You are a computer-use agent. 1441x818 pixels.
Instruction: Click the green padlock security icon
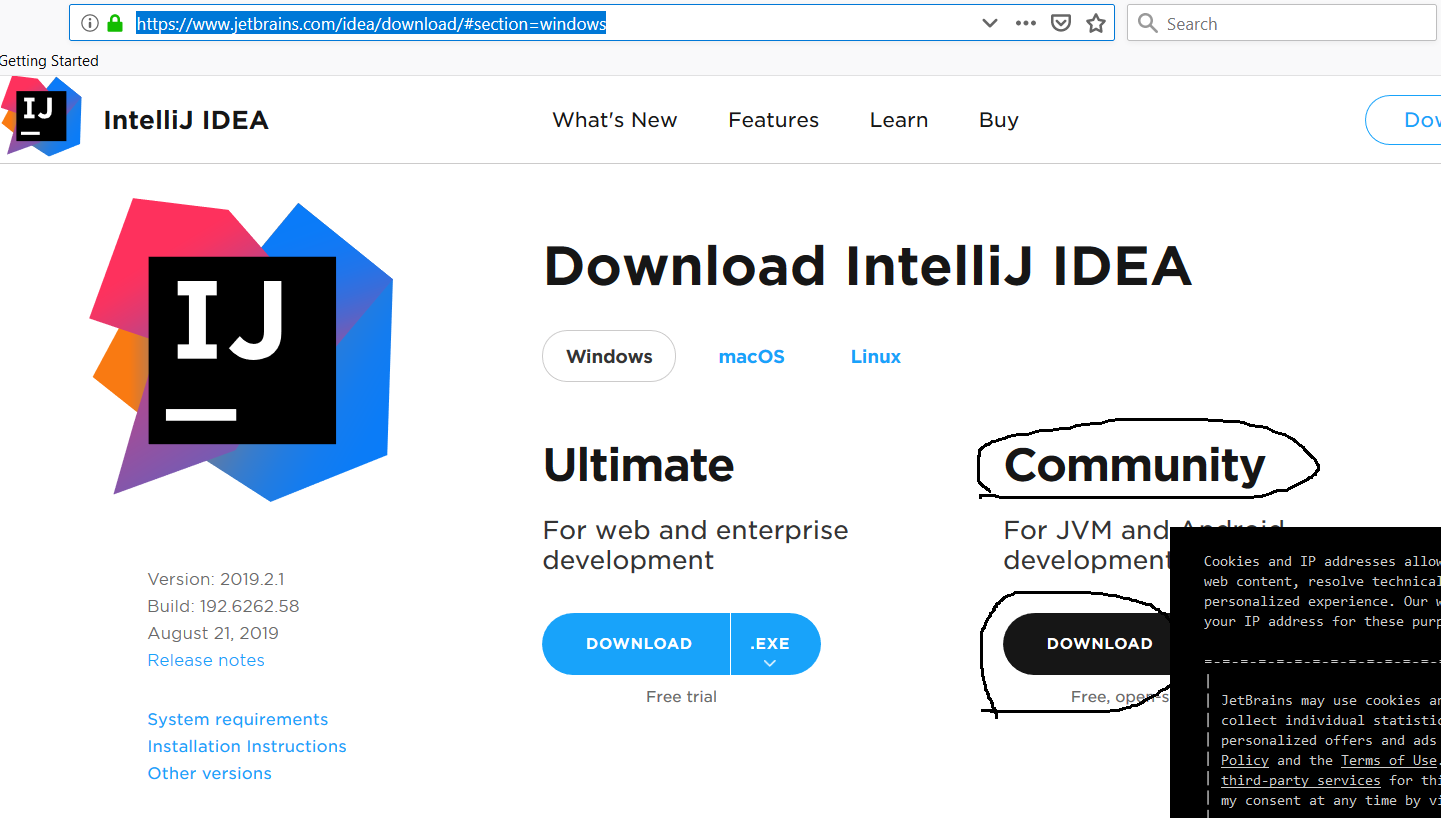click(115, 23)
